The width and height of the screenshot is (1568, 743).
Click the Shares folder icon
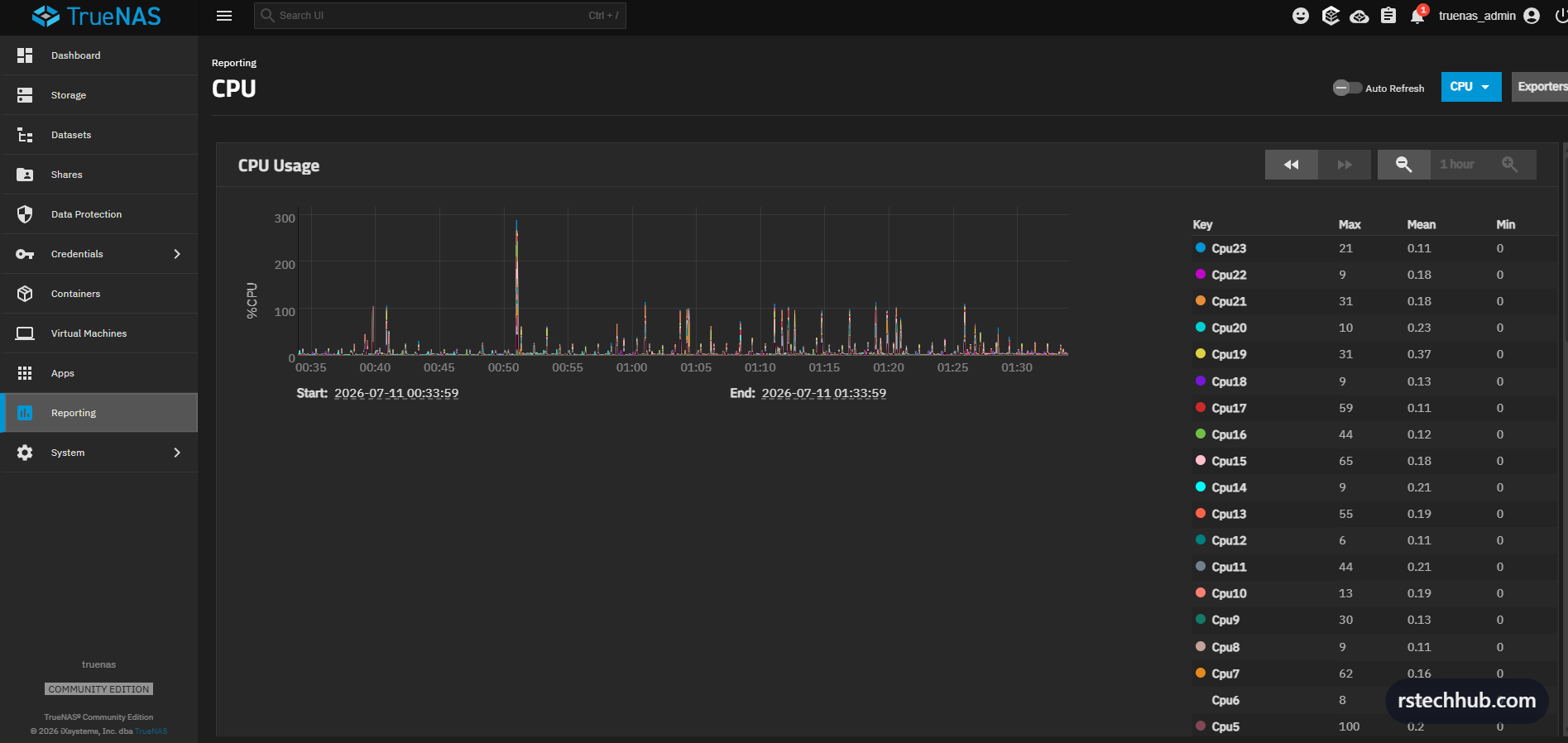[x=25, y=175]
